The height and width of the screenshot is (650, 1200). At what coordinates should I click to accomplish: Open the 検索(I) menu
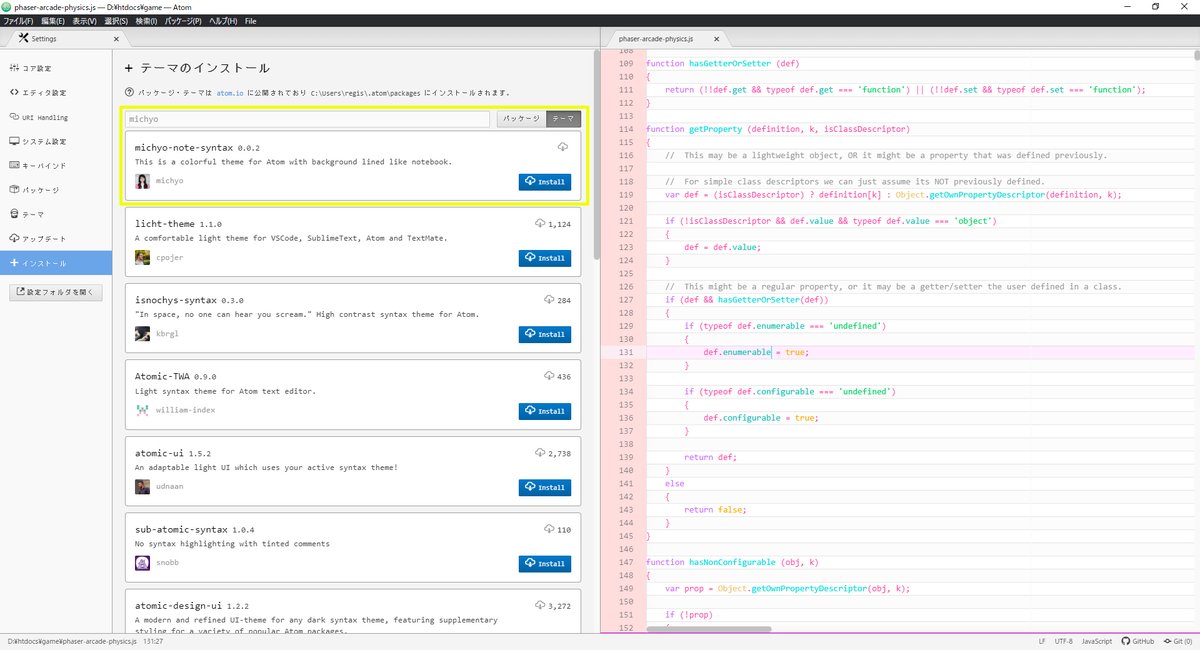[146, 20]
